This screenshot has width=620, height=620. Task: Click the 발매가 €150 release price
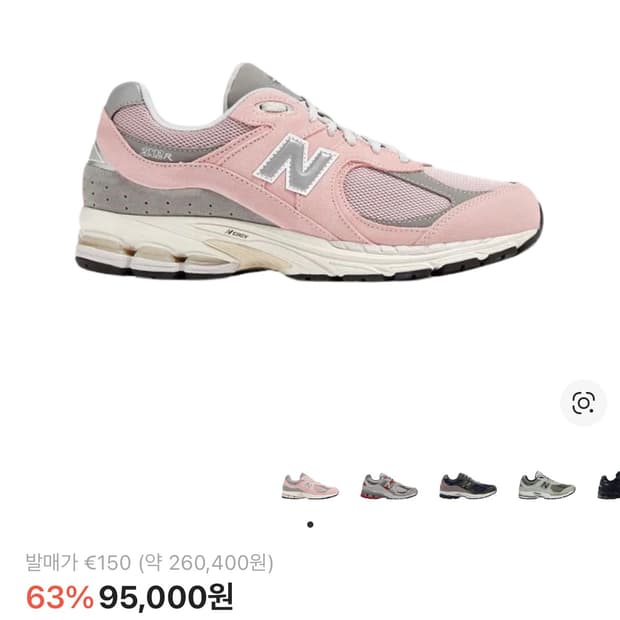point(78,562)
